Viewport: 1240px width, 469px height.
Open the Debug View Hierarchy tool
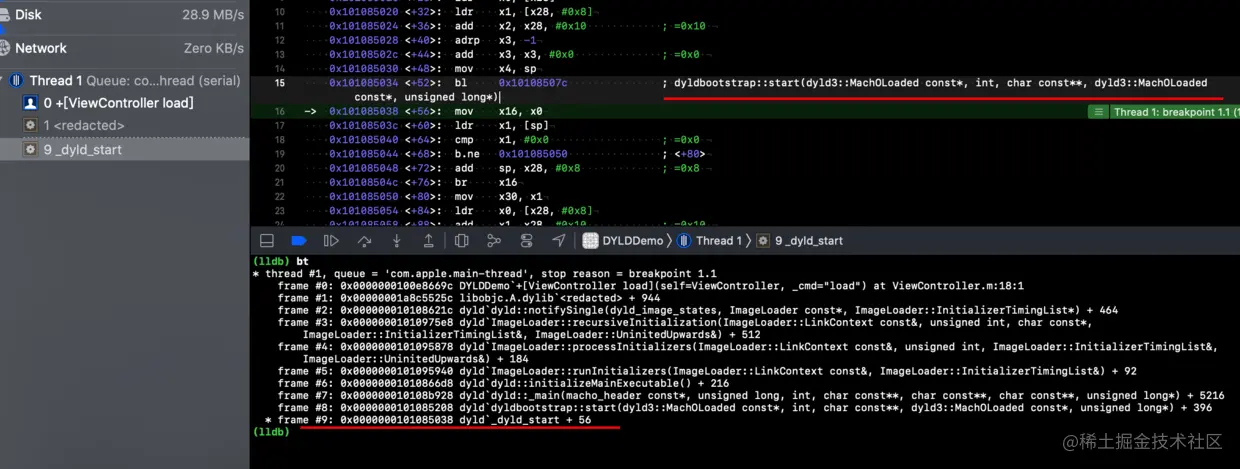point(461,241)
